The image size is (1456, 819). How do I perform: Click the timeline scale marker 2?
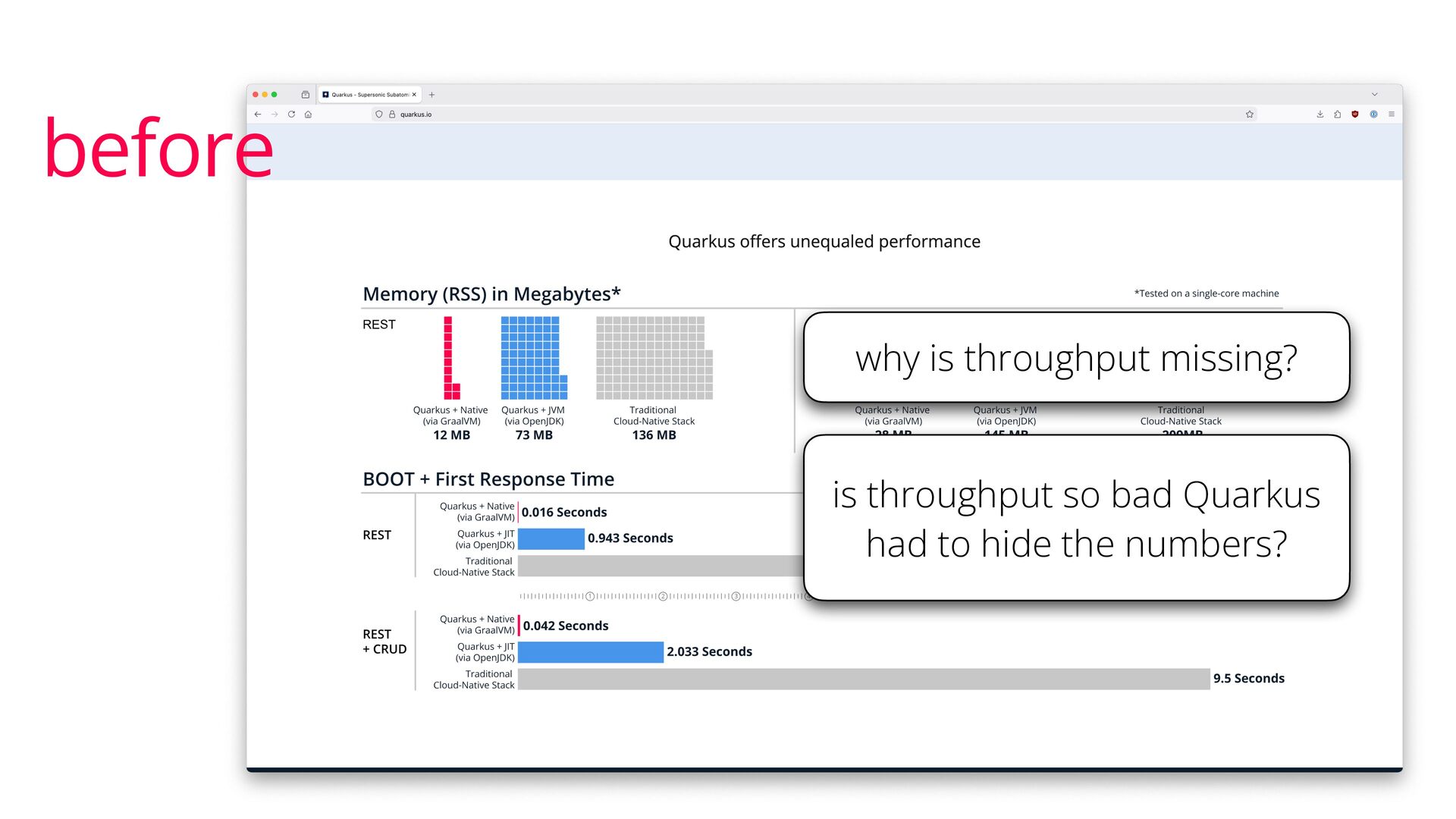pyautogui.click(x=663, y=596)
